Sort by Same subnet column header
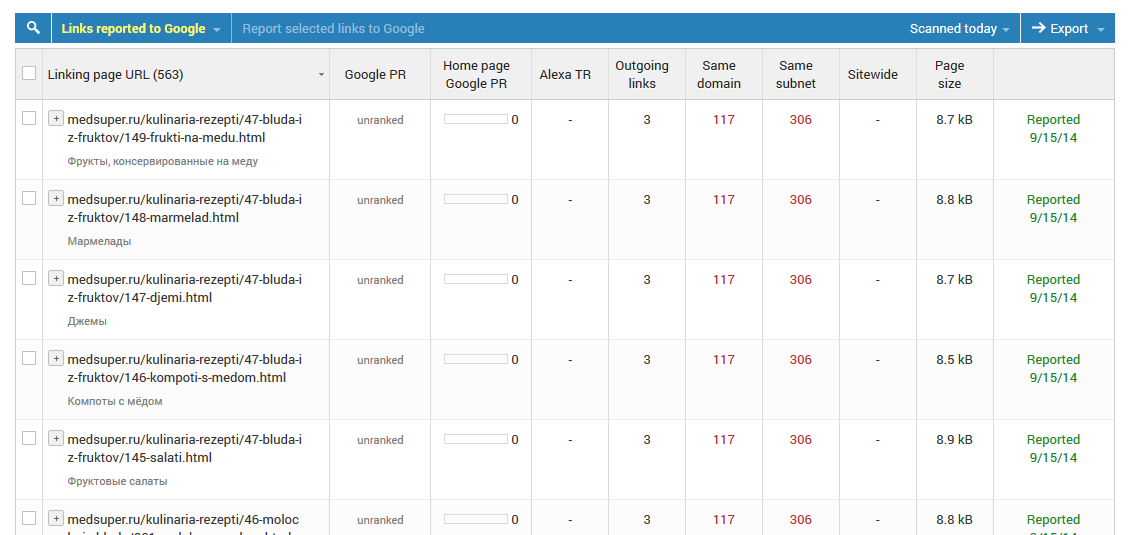Image resolution: width=1133 pixels, height=535 pixels. [x=796, y=74]
